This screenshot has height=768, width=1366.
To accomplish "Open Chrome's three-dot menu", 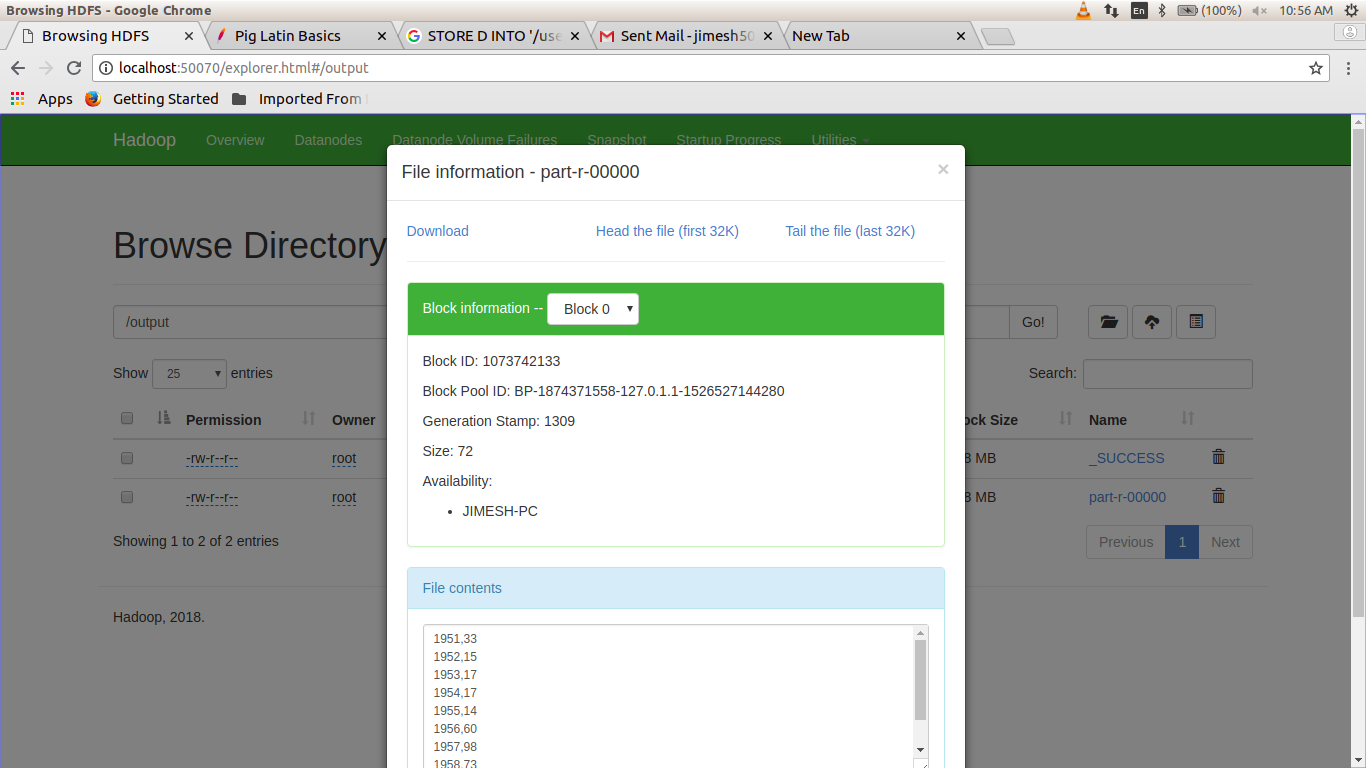I will click(1349, 68).
